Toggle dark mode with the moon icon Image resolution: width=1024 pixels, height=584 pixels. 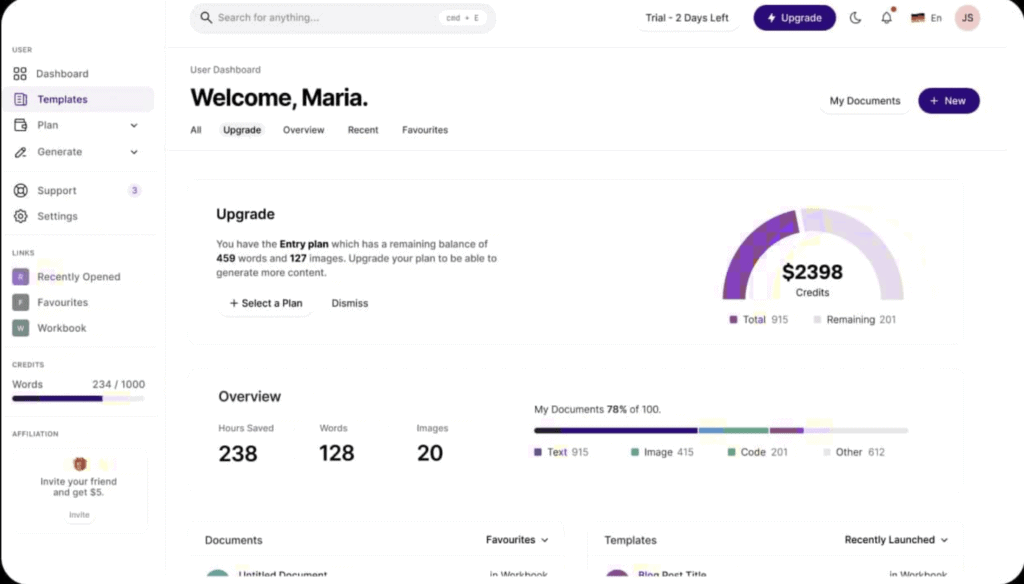[x=855, y=18]
